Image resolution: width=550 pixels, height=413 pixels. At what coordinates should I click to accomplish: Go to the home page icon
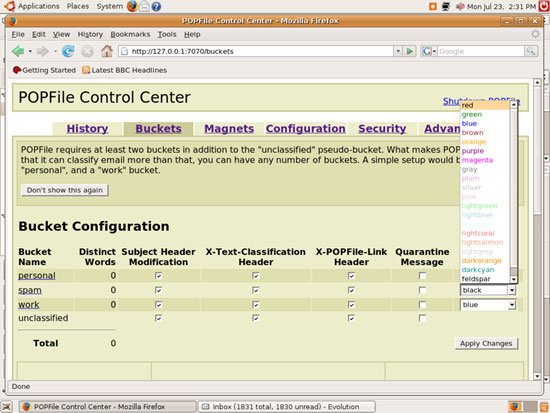tap(107, 51)
